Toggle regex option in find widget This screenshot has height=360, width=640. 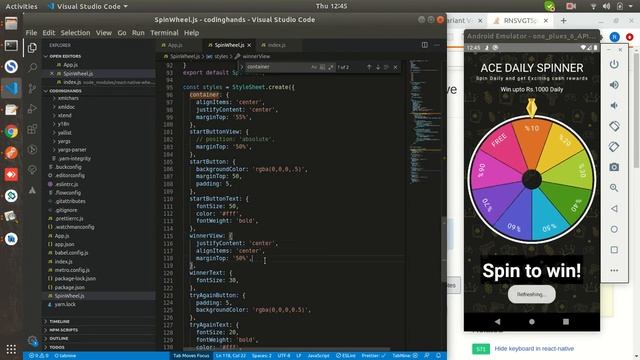coord(330,67)
